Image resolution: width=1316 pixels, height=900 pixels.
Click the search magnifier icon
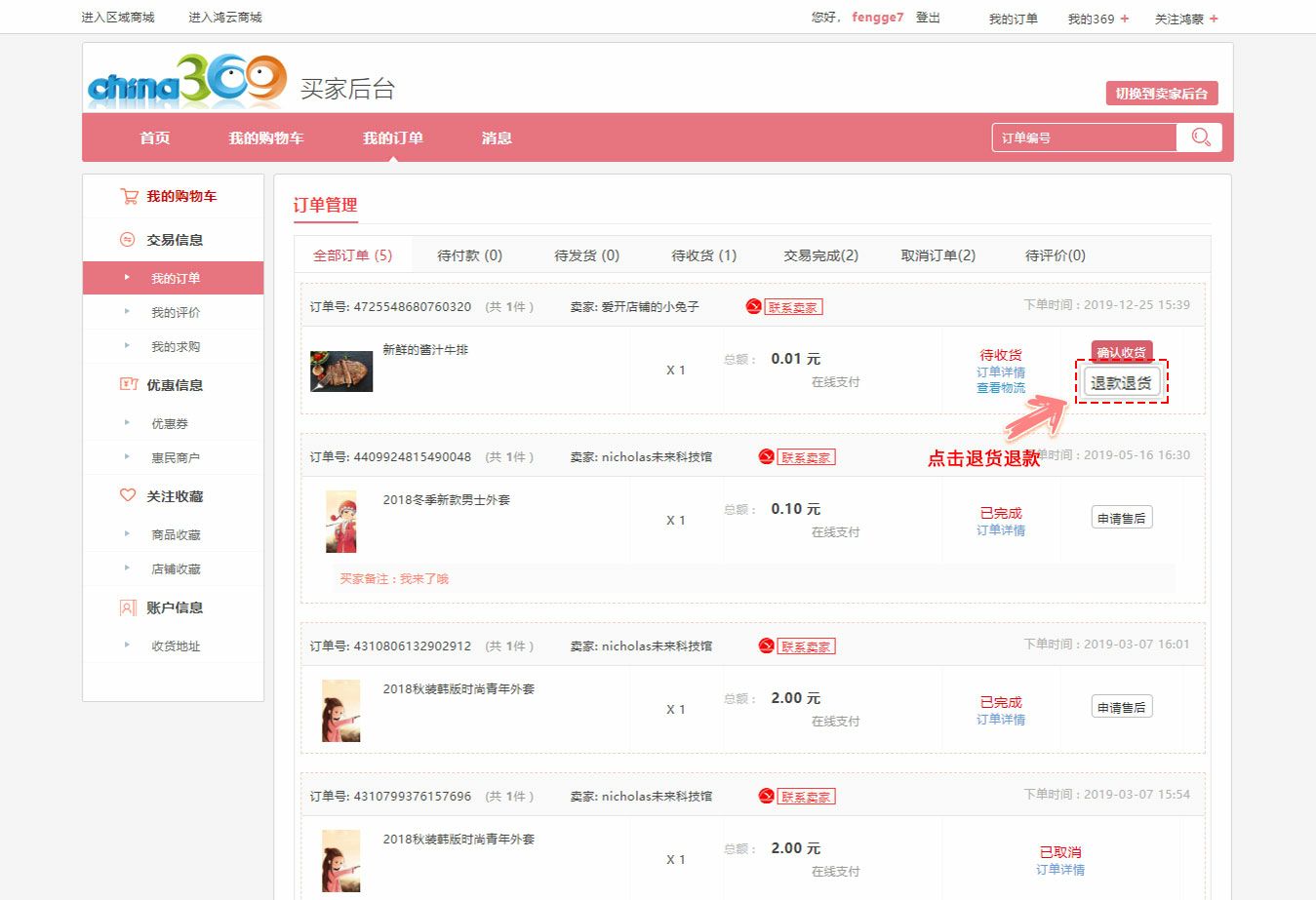tap(1200, 137)
